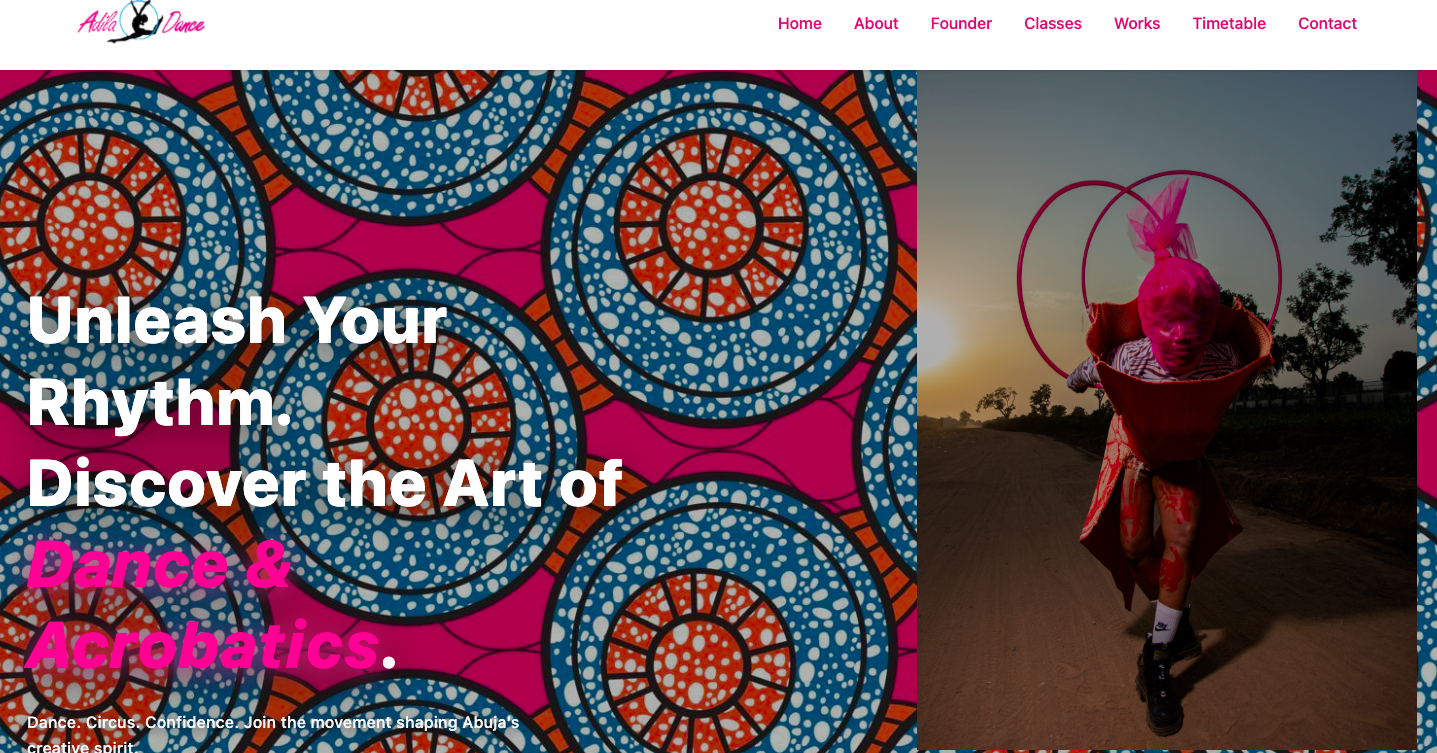Open the Founder section link

[x=961, y=23]
